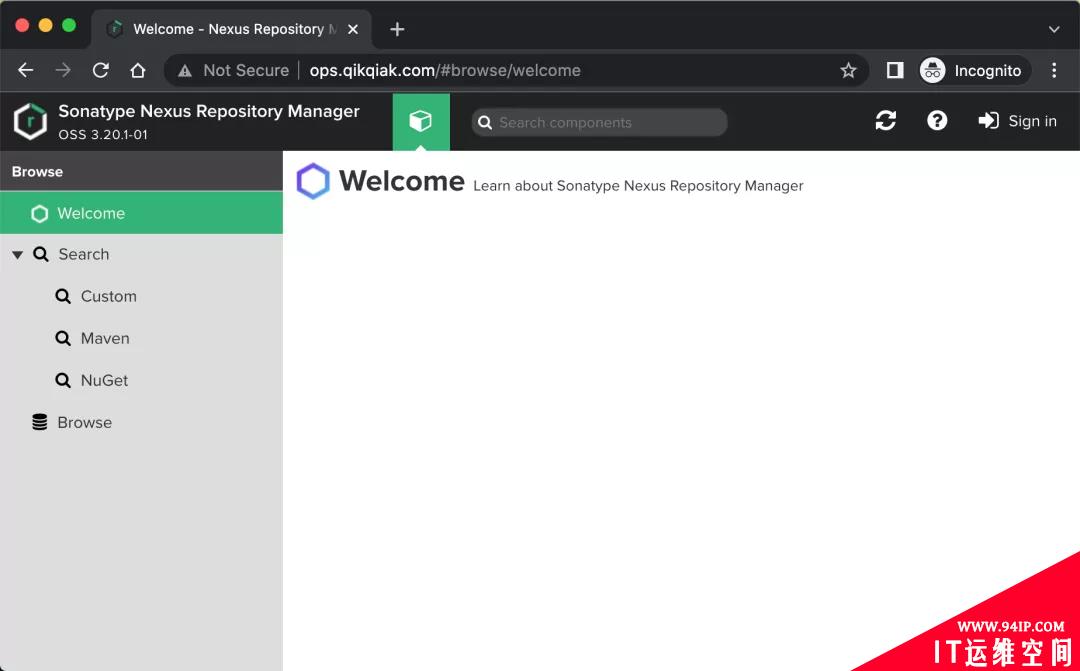This screenshot has height=671, width=1080.
Task: Click the address bar URL ops.qikqiak.com
Action: (445, 70)
